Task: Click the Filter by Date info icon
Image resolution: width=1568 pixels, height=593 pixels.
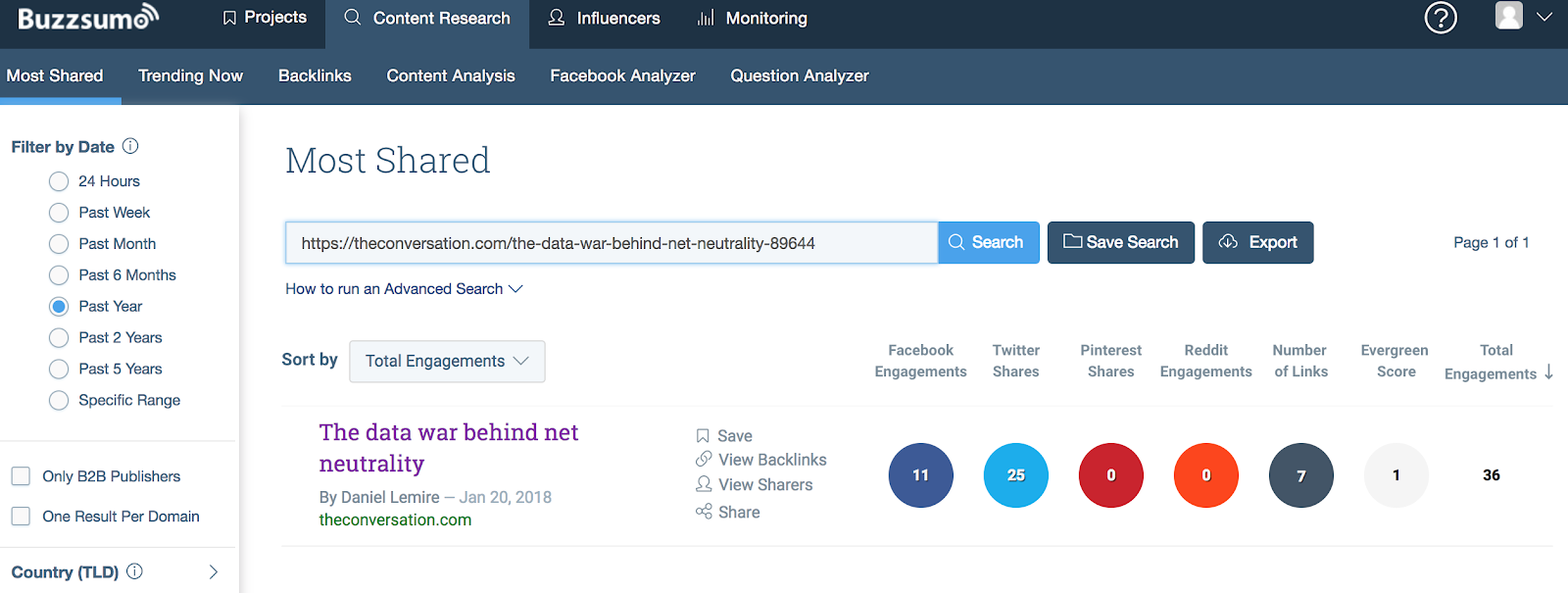Action: coord(130,146)
